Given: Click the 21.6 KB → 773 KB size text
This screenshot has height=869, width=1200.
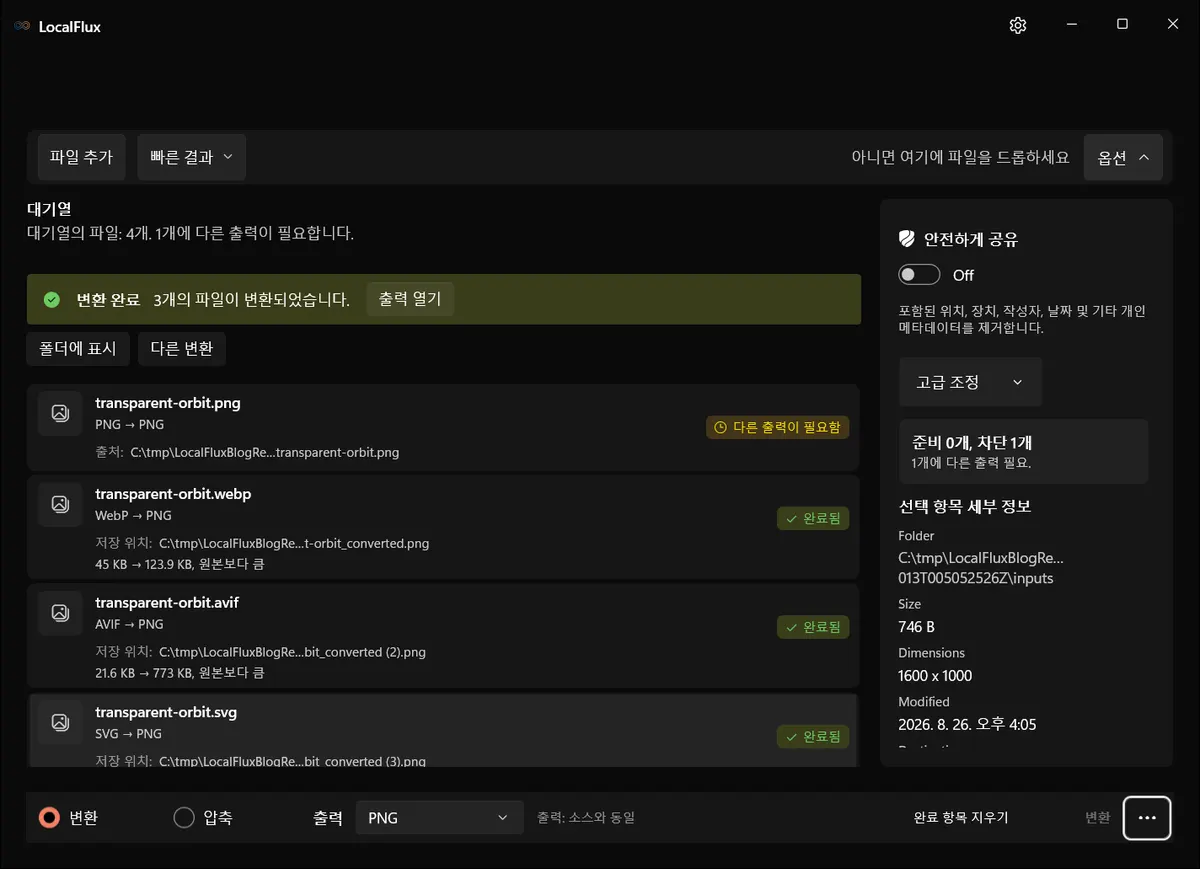Looking at the screenshot, I should pyautogui.click(x=180, y=673).
